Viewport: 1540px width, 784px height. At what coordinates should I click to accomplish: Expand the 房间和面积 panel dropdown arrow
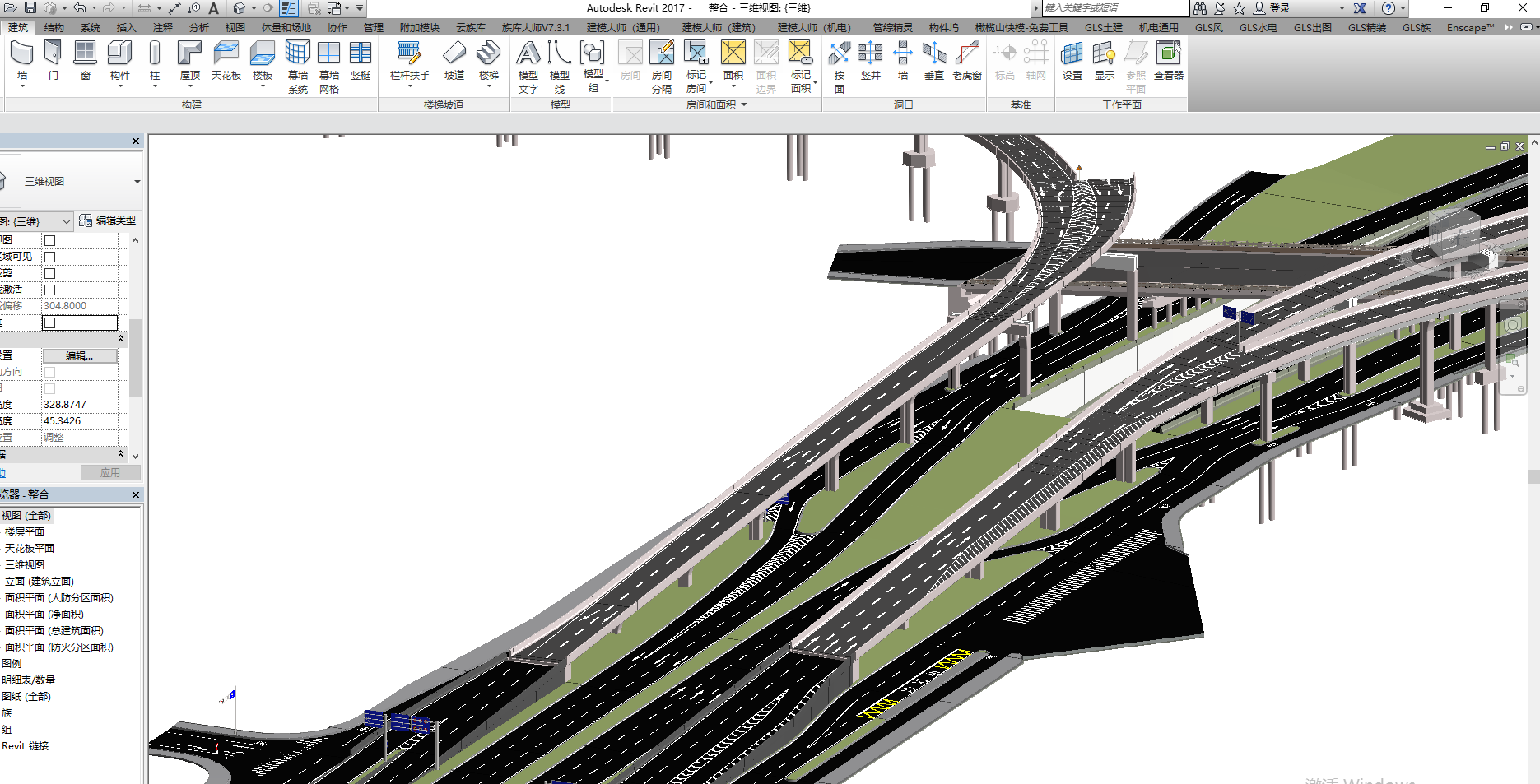click(744, 105)
